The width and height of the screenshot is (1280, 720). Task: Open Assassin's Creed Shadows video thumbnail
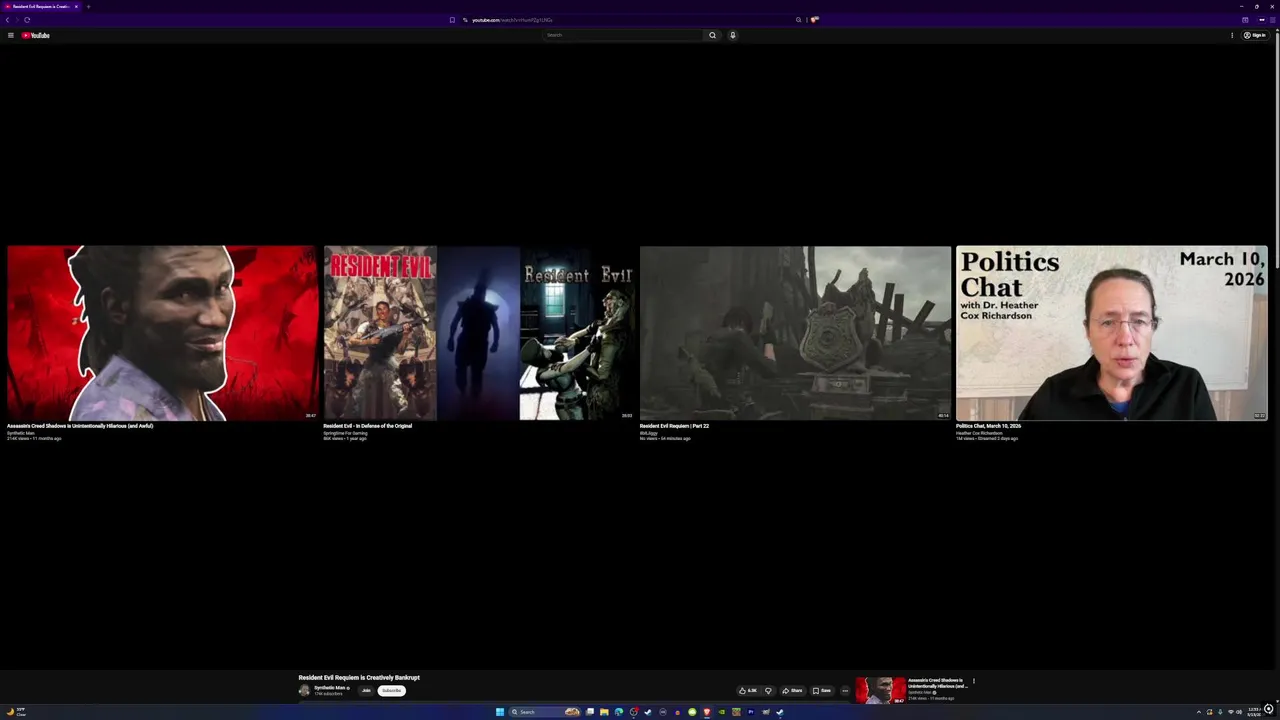coord(162,333)
